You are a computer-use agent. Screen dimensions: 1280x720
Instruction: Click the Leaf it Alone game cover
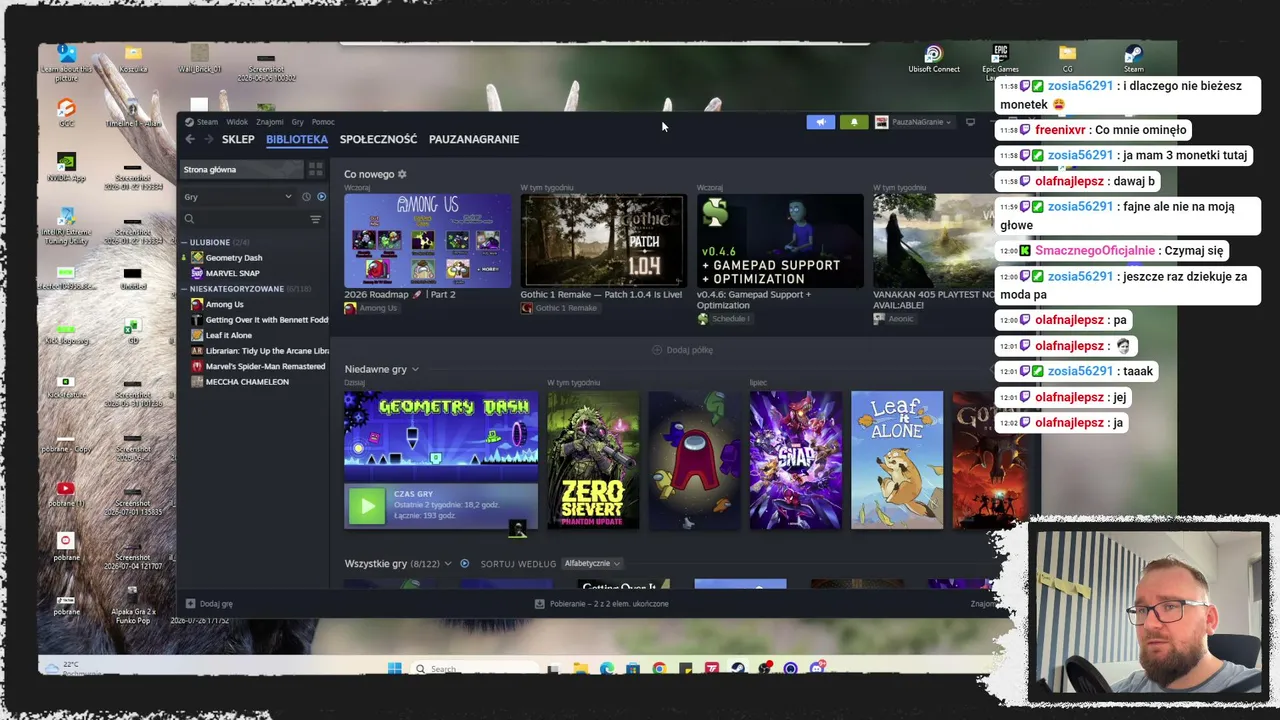point(897,460)
